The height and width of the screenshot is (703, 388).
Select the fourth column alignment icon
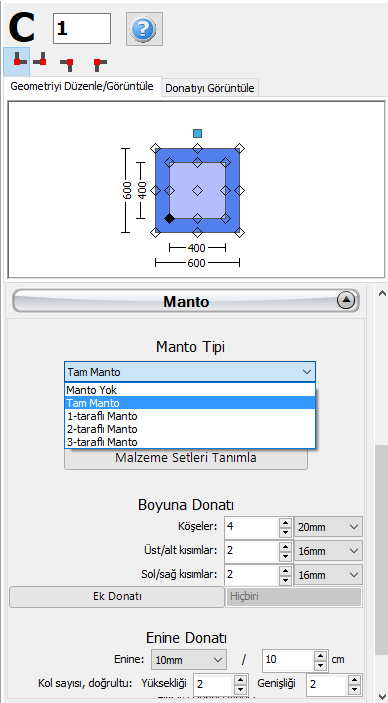click(99, 64)
